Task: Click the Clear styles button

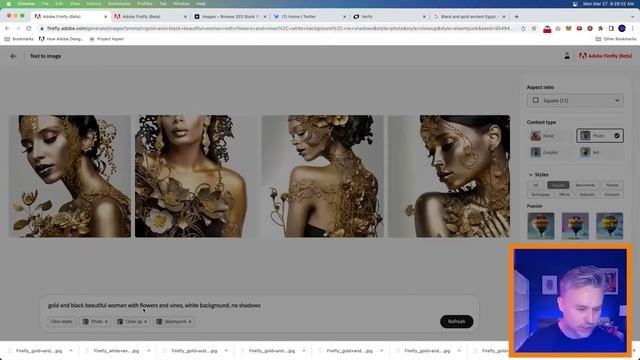Action: coord(62,322)
